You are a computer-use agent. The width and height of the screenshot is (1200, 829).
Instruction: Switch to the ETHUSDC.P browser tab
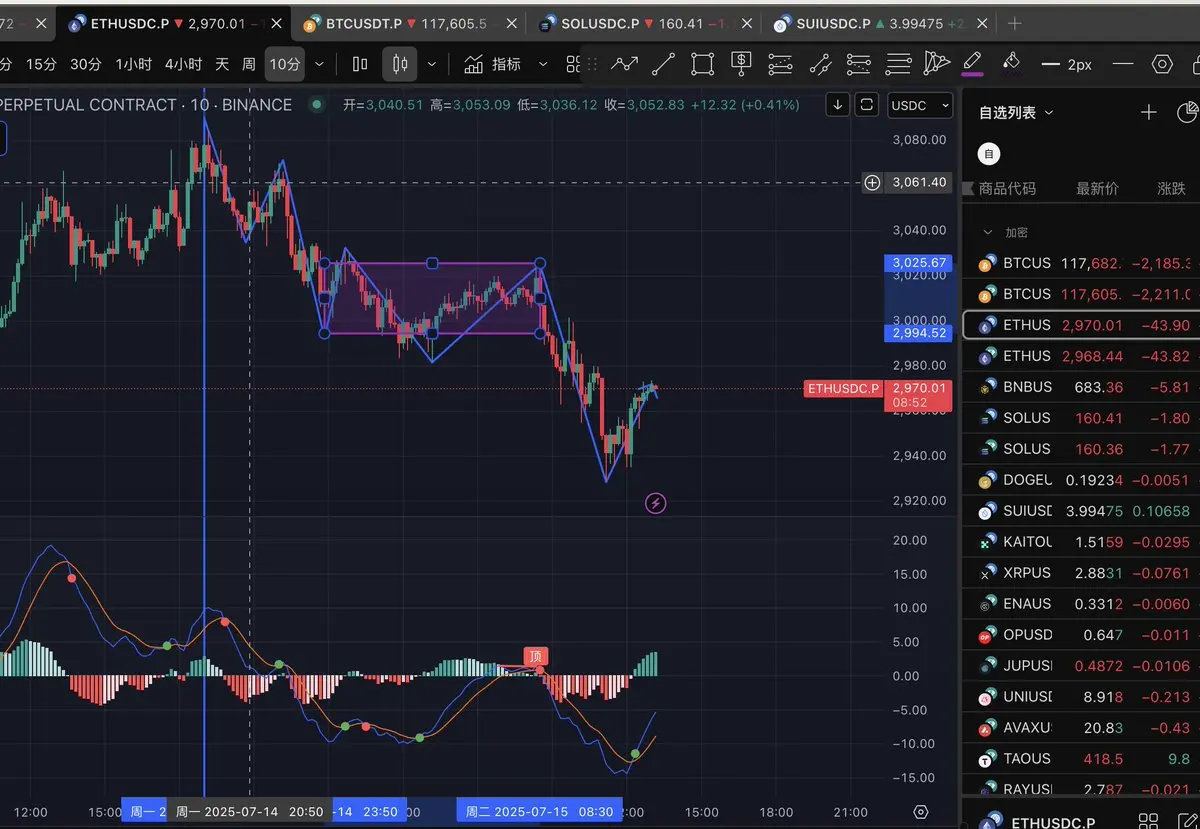click(x=172, y=23)
